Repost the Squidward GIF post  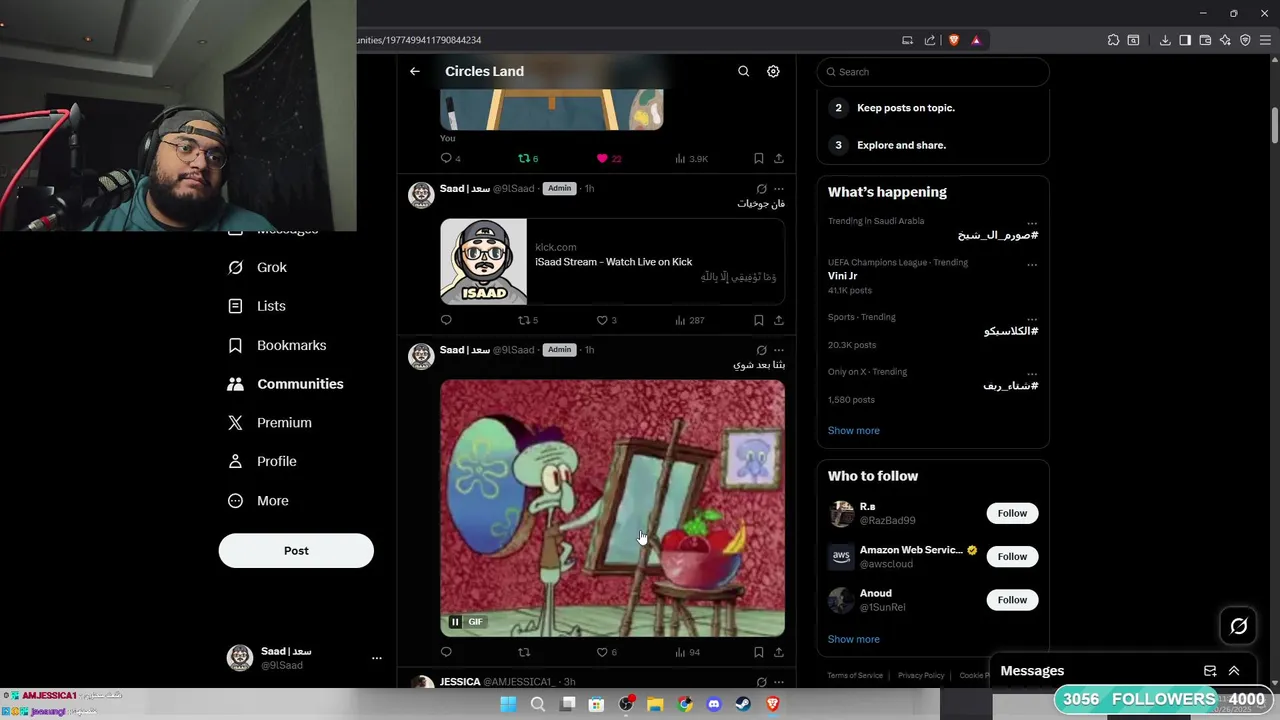pos(524,652)
